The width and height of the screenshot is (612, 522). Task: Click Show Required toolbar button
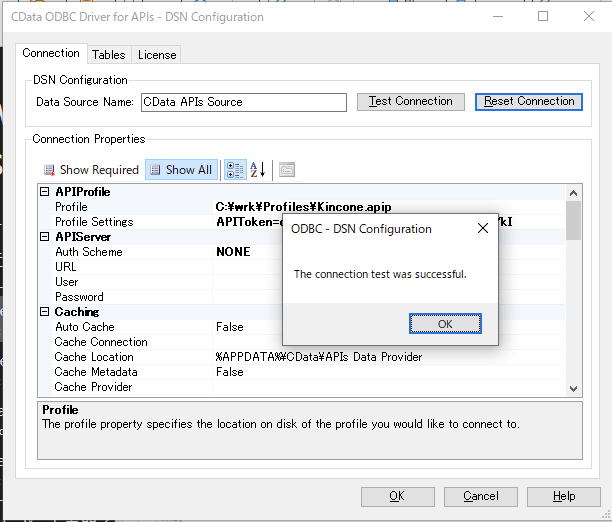coord(92,170)
